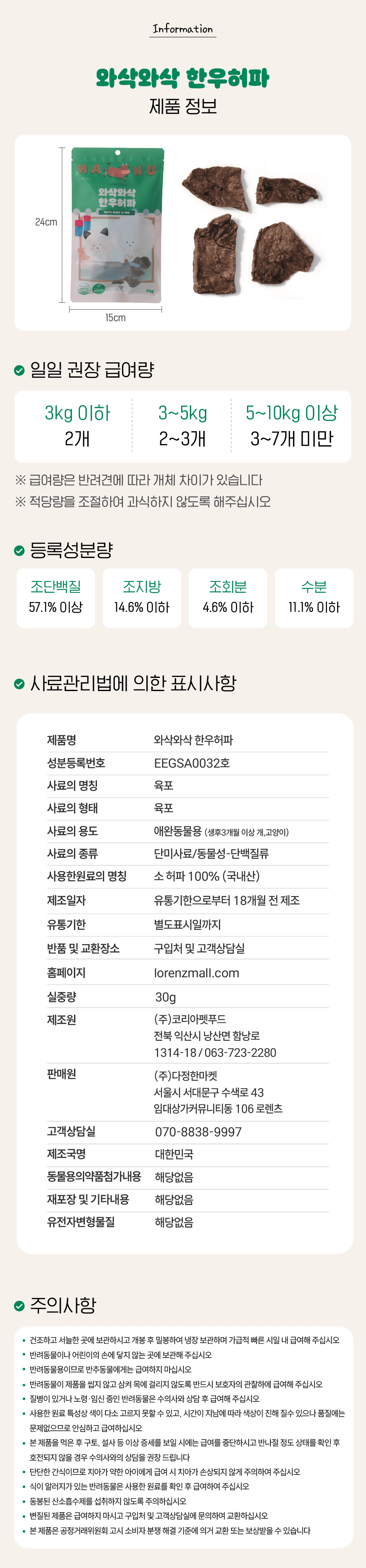Screen dimensions: 366x1568
Task: Click the 조회분 4.6% 이하 card
Action: click(228, 598)
